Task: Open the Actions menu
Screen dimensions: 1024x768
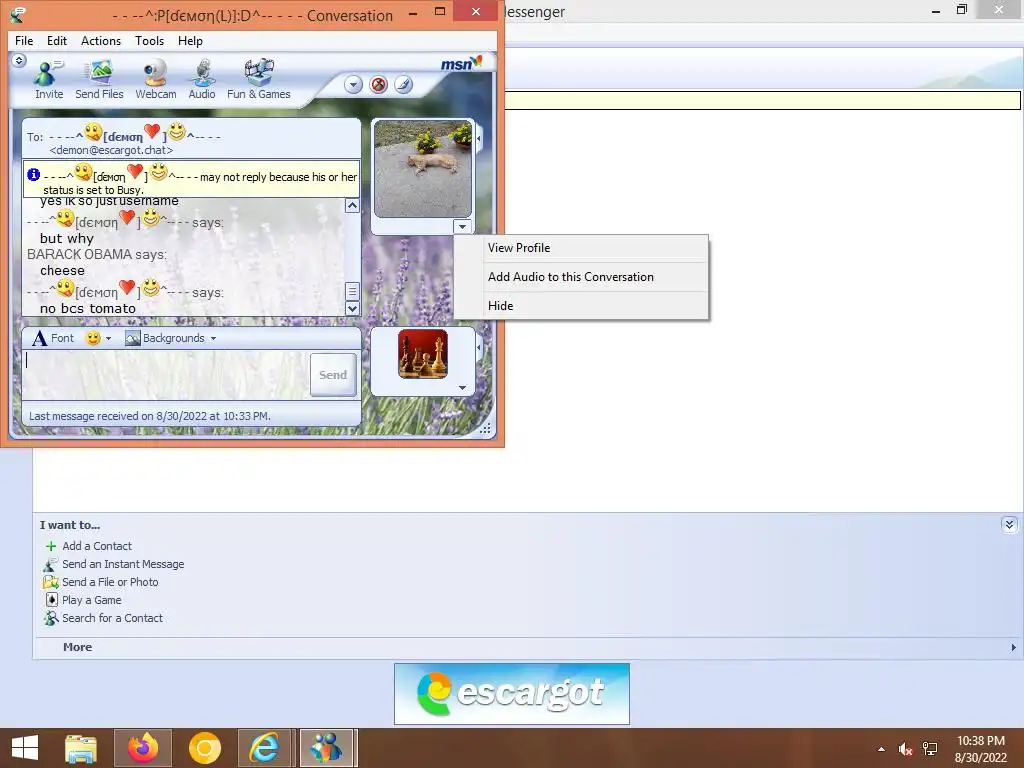Action: [x=101, y=40]
